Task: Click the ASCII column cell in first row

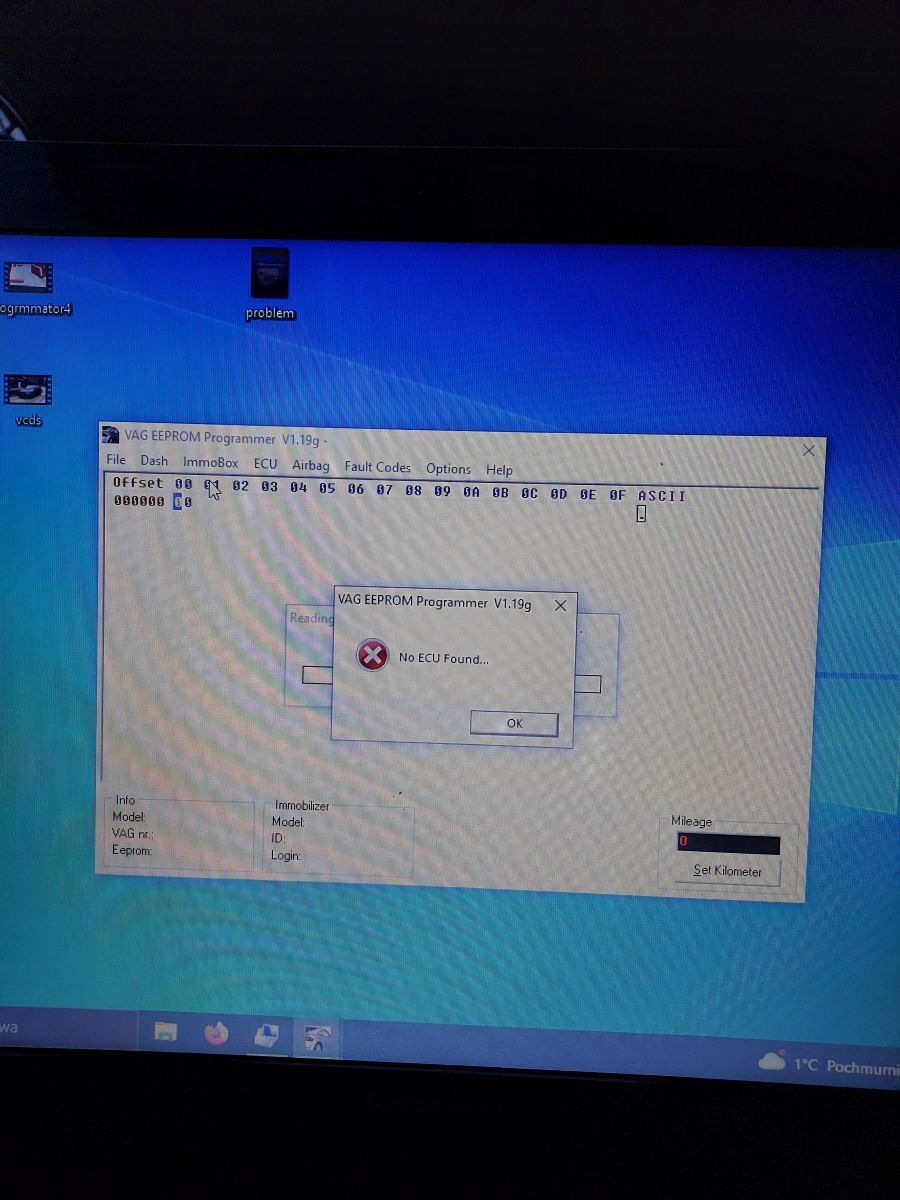Action: click(x=642, y=514)
